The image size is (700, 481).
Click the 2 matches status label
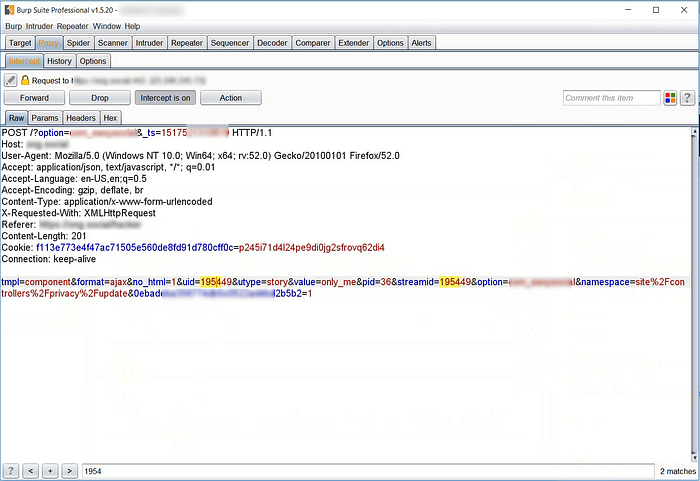(678, 471)
